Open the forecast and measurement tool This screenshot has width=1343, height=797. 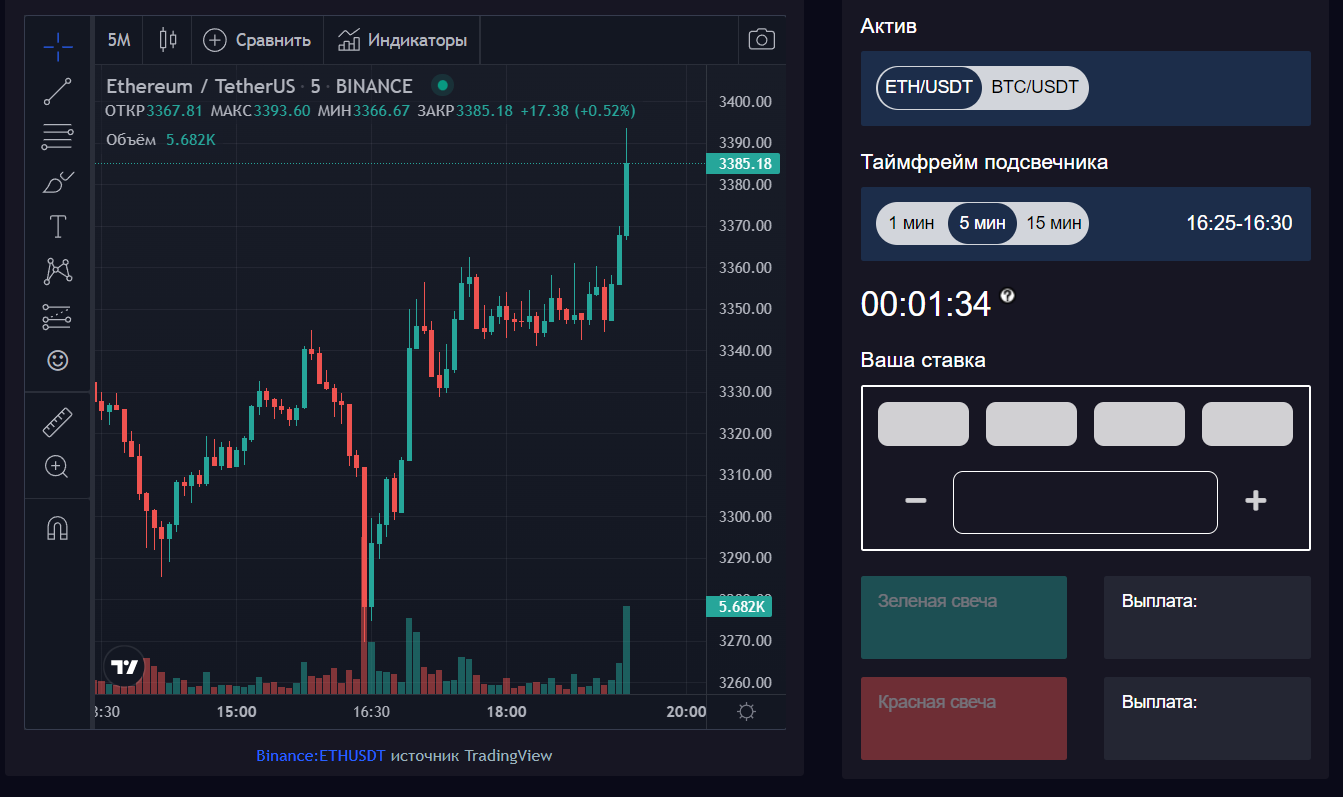pos(58,317)
